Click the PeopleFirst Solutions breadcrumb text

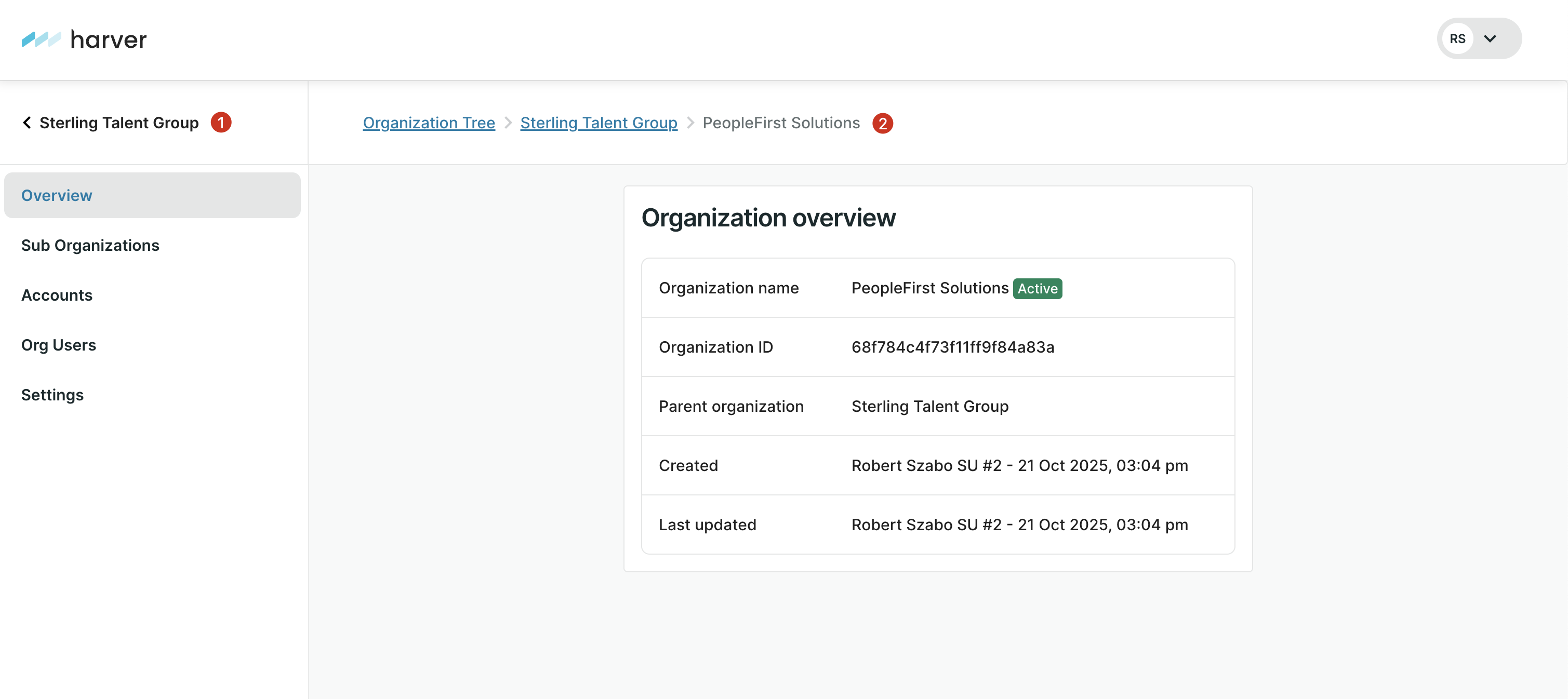click(x=780, y=123)
